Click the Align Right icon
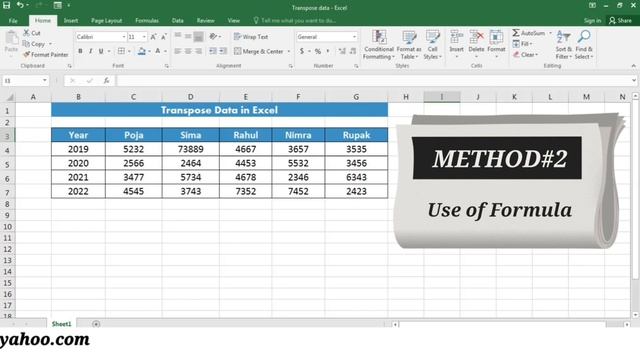The height and width of the screenshot is (360, 640). 198,51
